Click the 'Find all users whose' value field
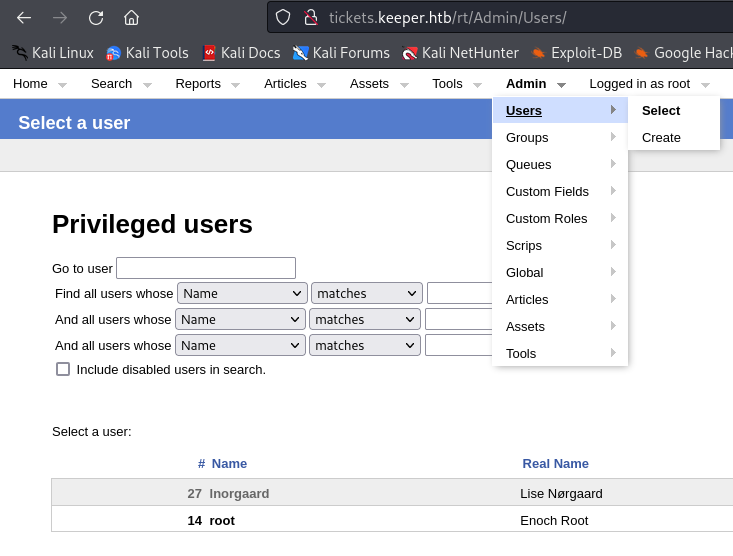The height and width of the screenshot is (556, 733). tap(460, 294)
